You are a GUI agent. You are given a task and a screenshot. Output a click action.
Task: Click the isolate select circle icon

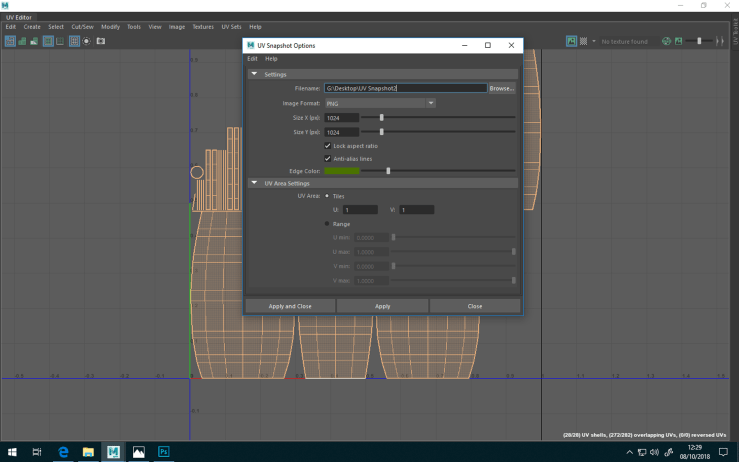(86, 41)
